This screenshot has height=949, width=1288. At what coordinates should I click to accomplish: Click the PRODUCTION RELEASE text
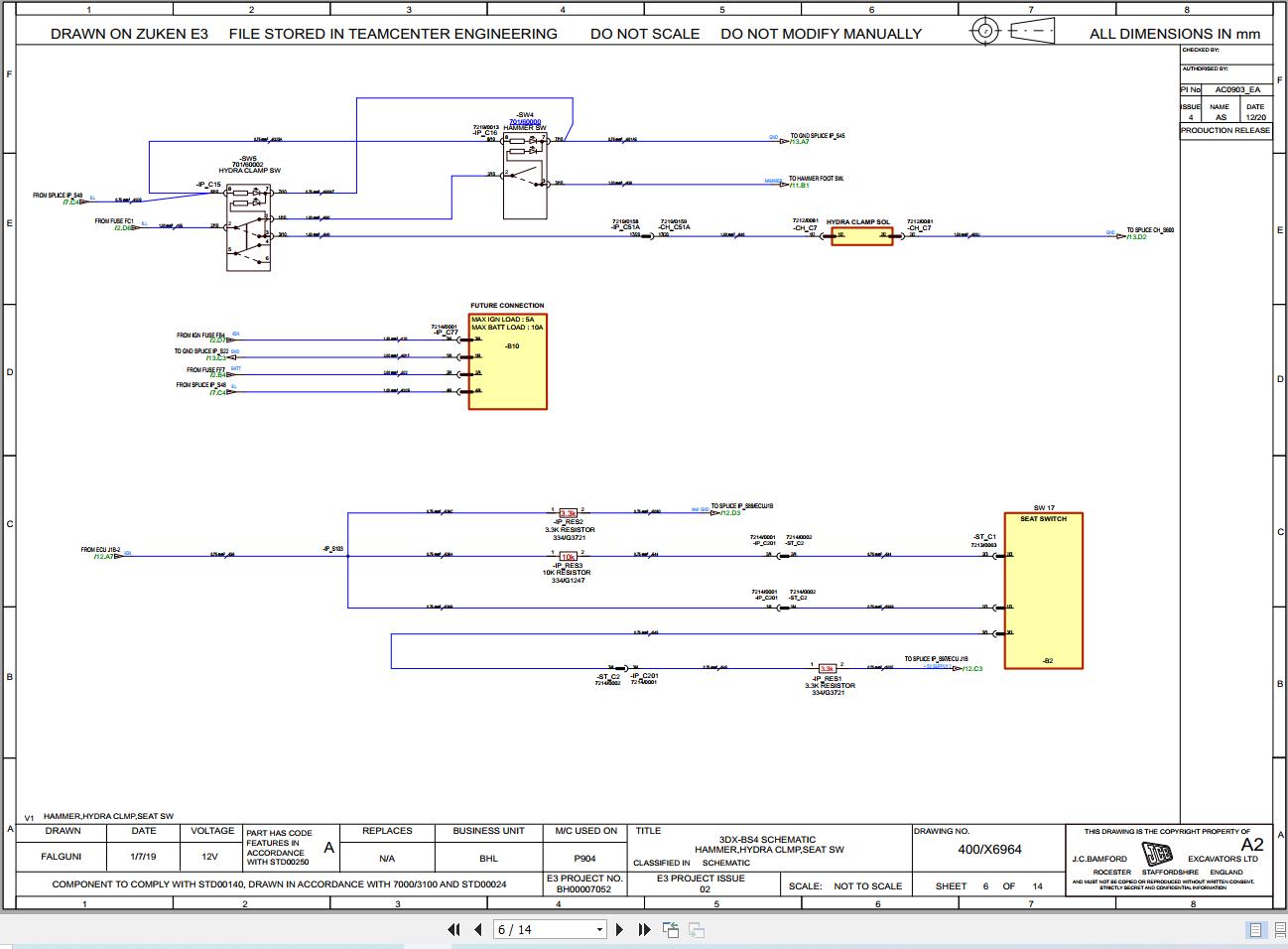(x=1224, y=130)
